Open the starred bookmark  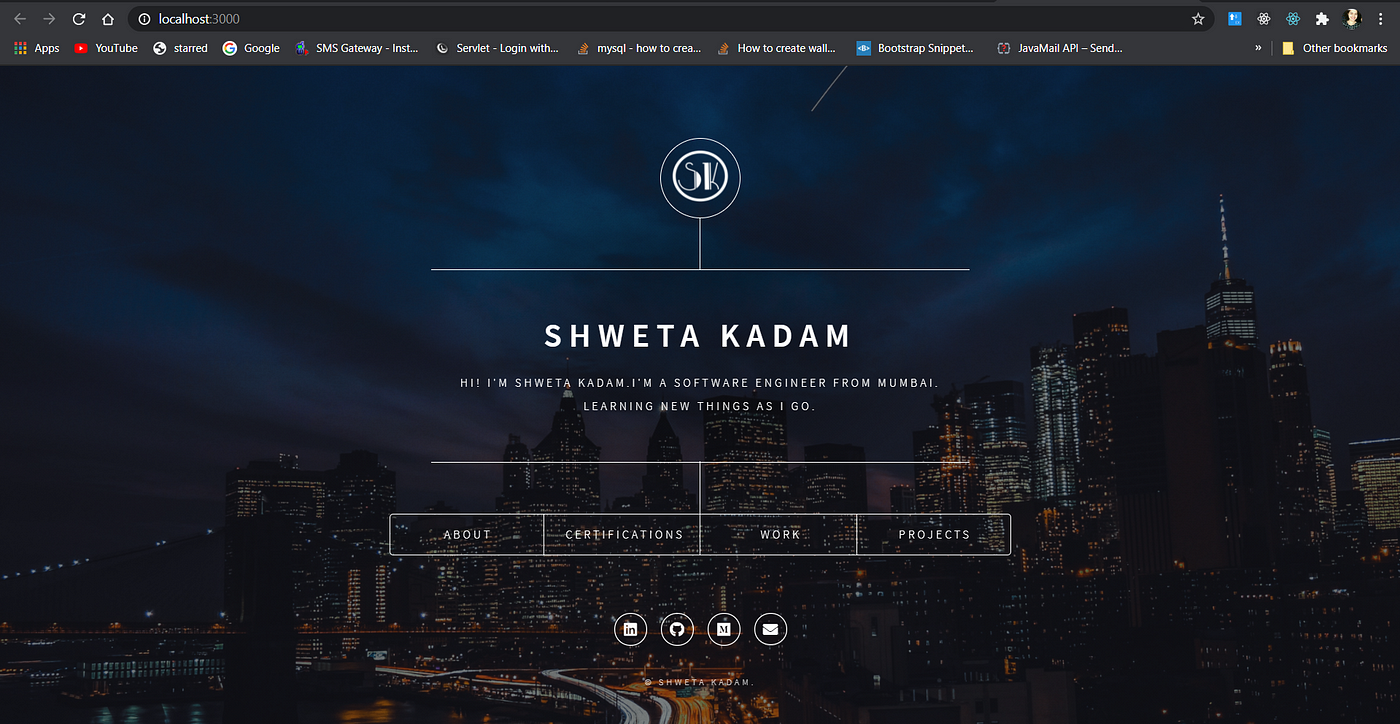(180, 48)
